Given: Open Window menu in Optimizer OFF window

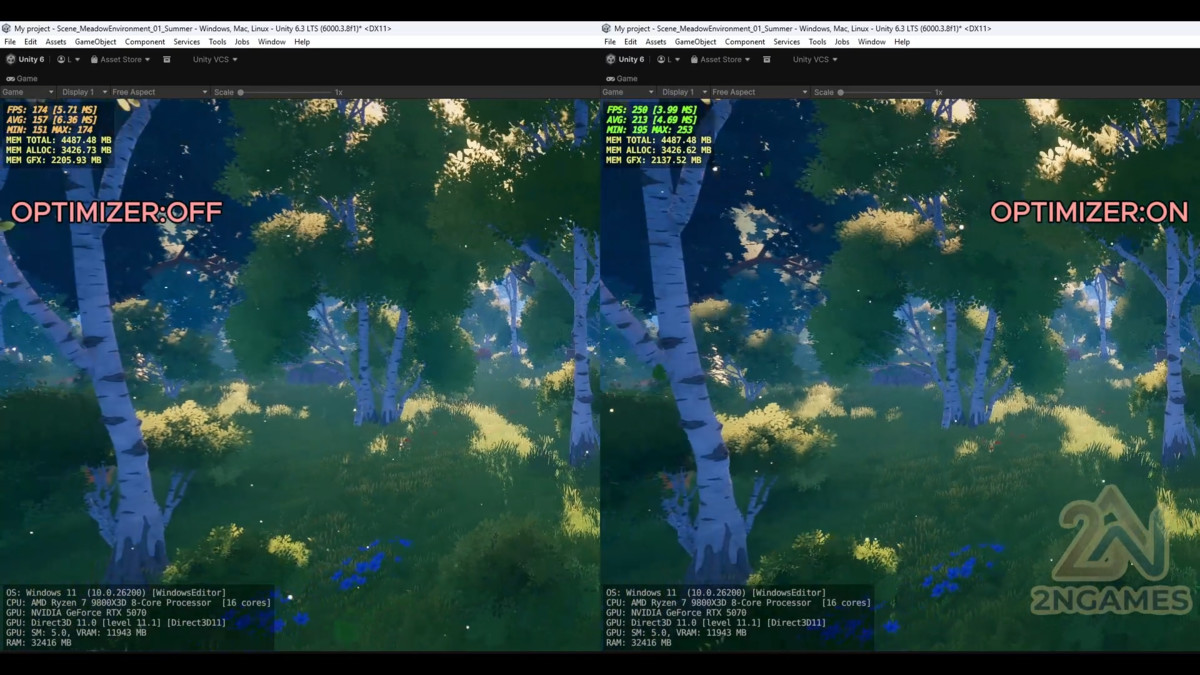Looking at the screenshot, I should point(271,42).
